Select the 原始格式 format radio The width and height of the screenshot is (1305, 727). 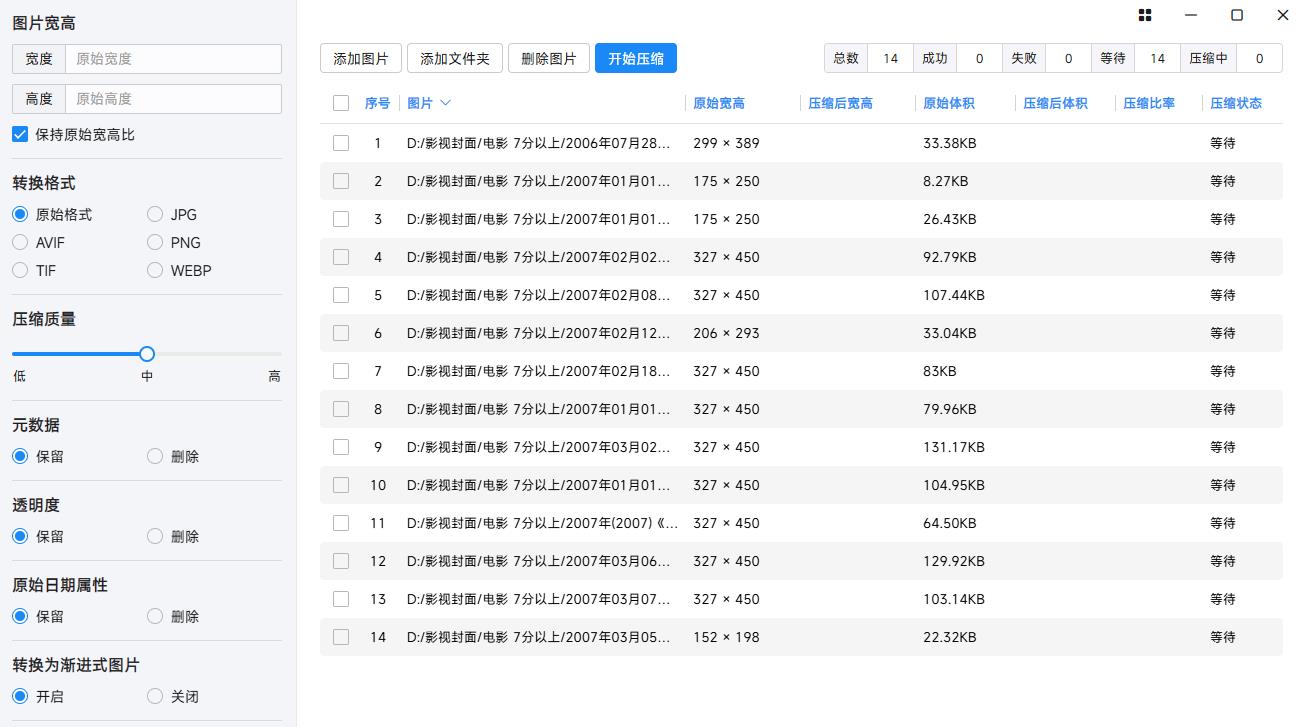point(20,214)
